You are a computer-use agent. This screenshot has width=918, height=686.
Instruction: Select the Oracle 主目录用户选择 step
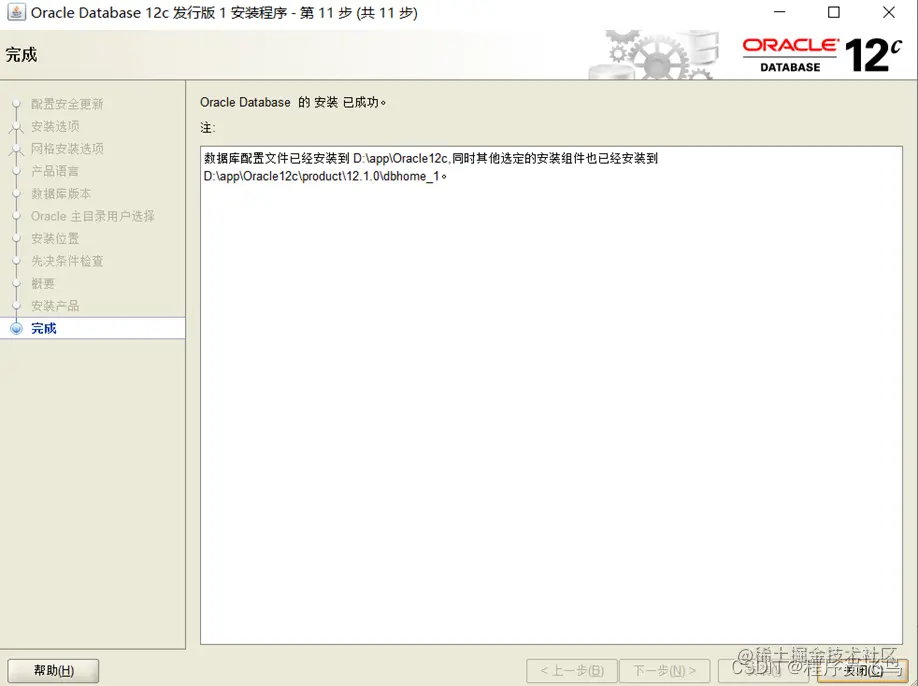tap(93, 216)
